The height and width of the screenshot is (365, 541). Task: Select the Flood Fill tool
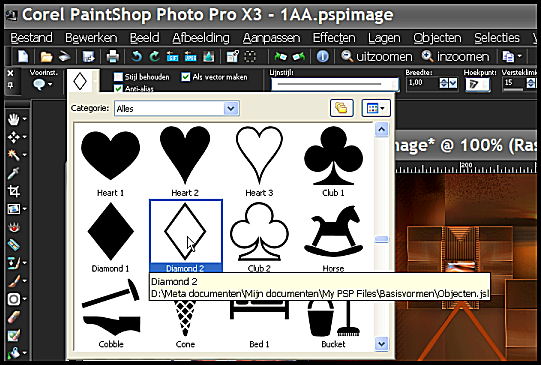13,353
